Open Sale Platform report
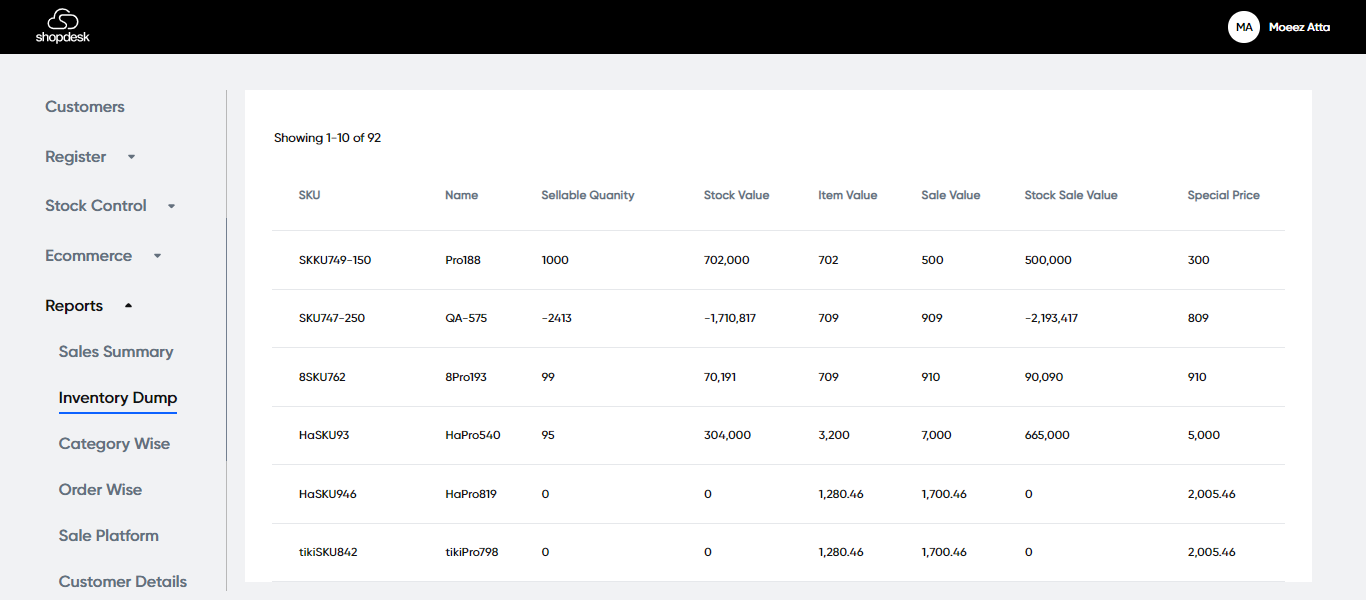1366x600 pixels. (109, 536)
